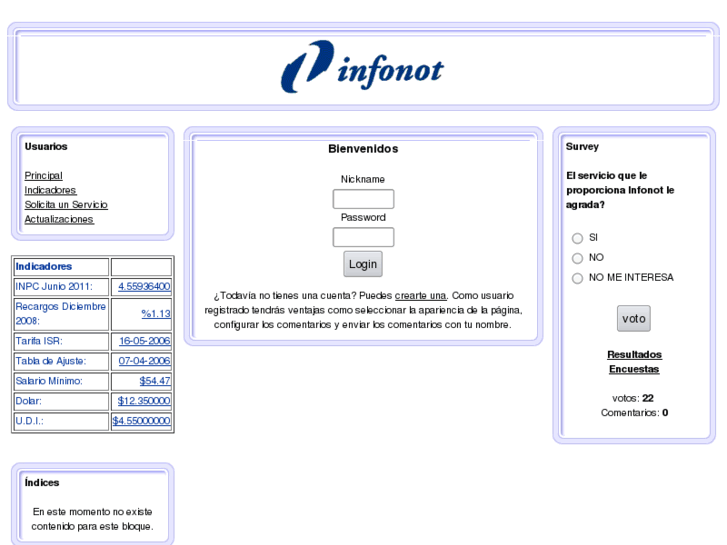The height and width of the screenshot is (545, 727).
Task: Open Tarifa ISR date 16-05-2006
Action: 145,341
